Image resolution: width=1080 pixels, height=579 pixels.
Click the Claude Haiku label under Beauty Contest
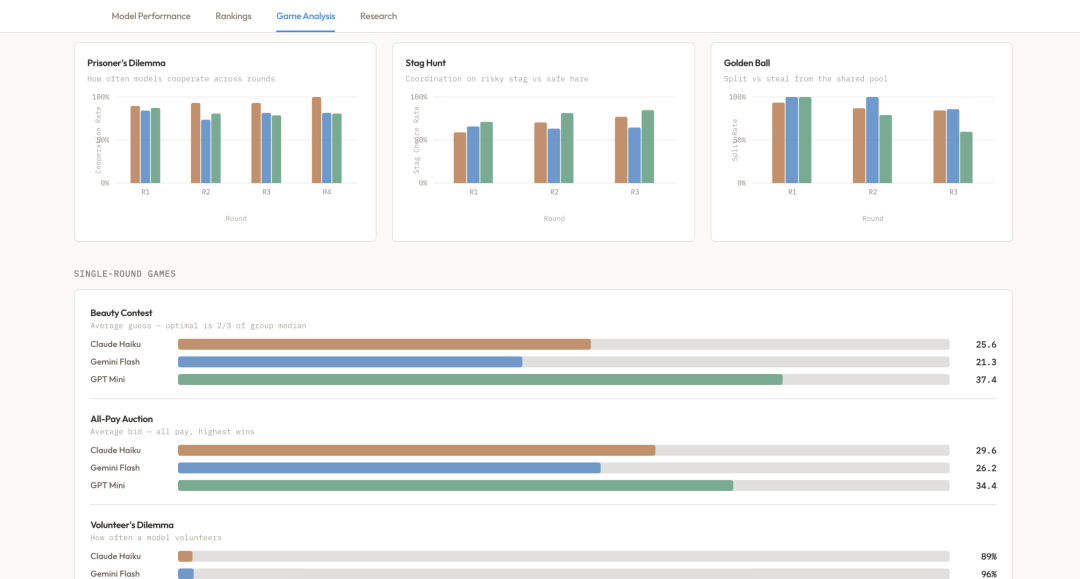[x=115, y=344]
